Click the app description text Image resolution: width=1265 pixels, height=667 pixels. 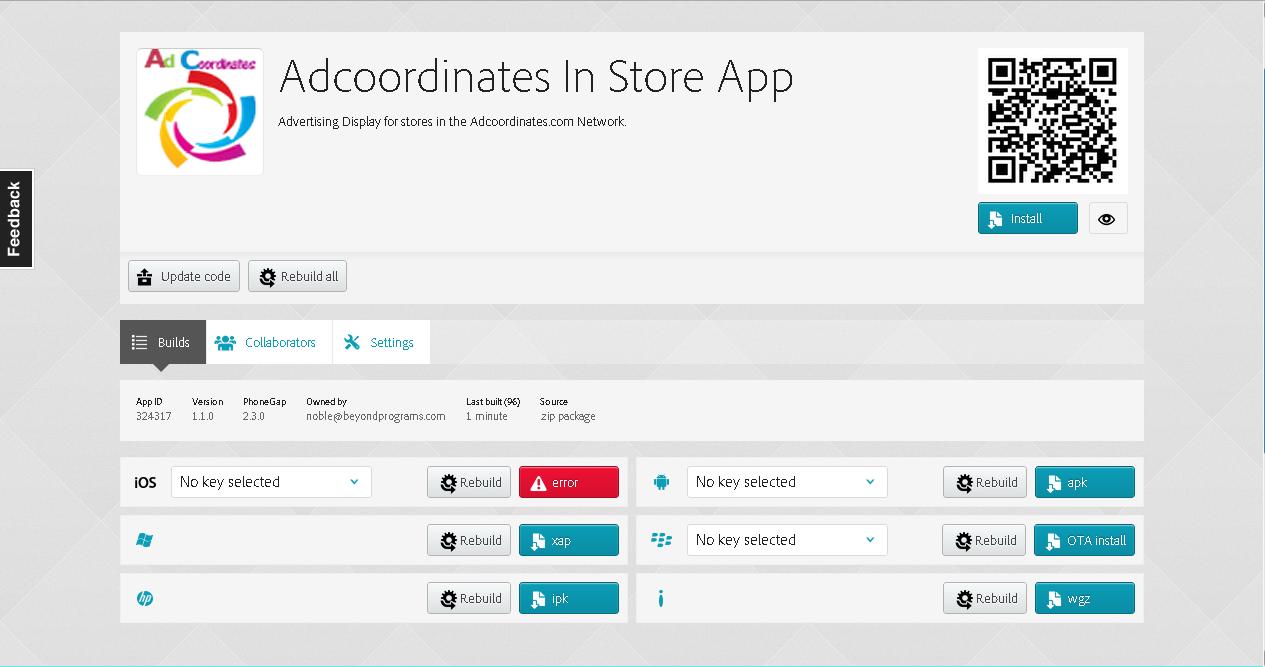452,122
